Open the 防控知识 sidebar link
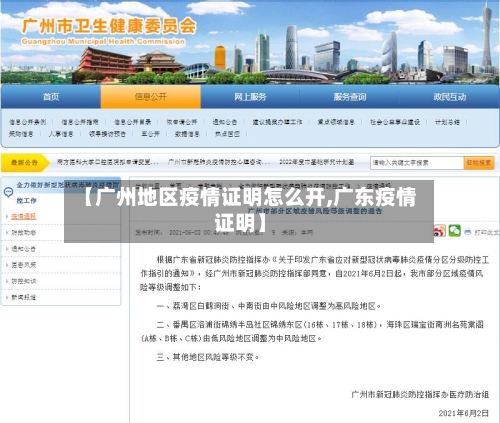The height and width of the screenshot is (423, 500). pos(24,281)
